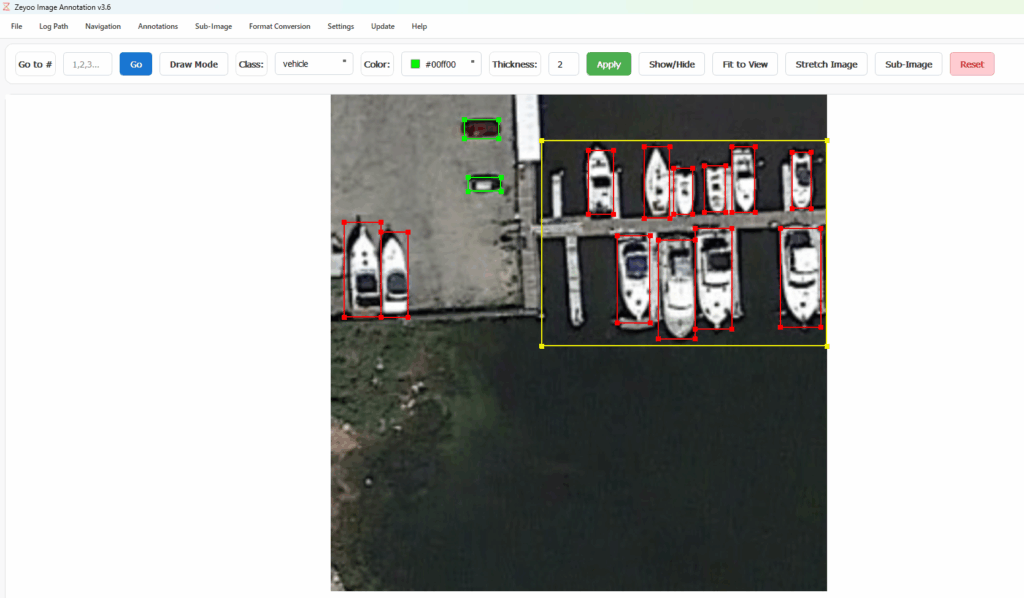This screenshot has width=1024, height=598.
Task: Click the 'Class:' label
Action: 251,64
